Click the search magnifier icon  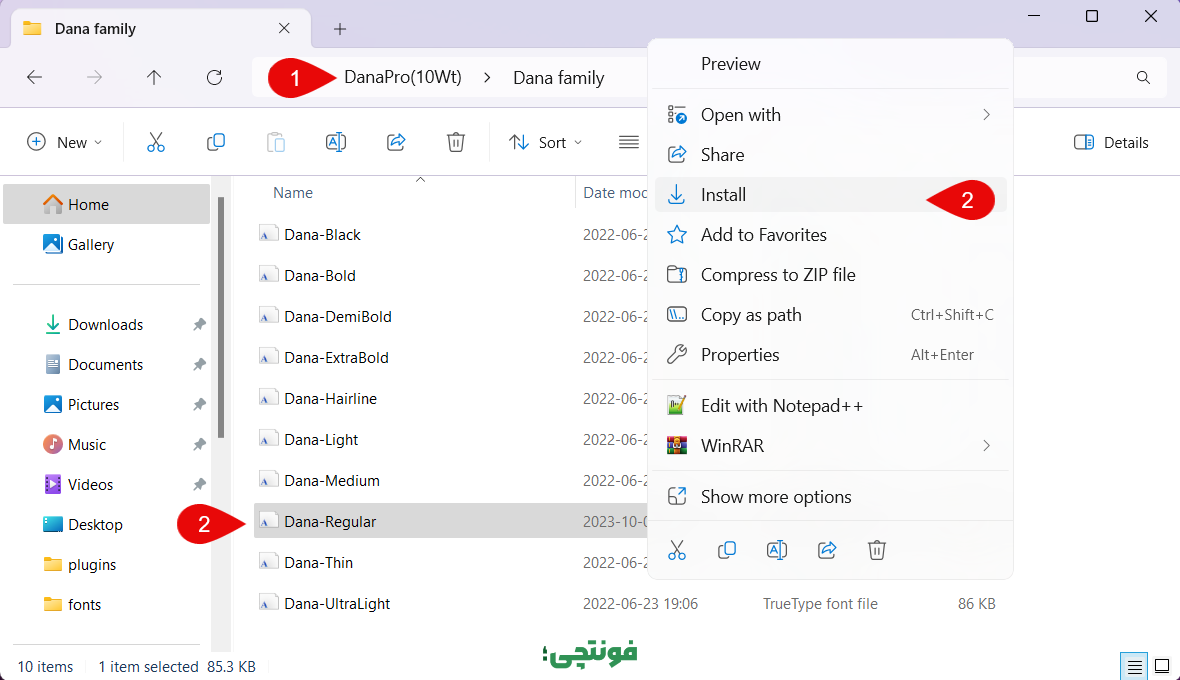coord(1143,77)
